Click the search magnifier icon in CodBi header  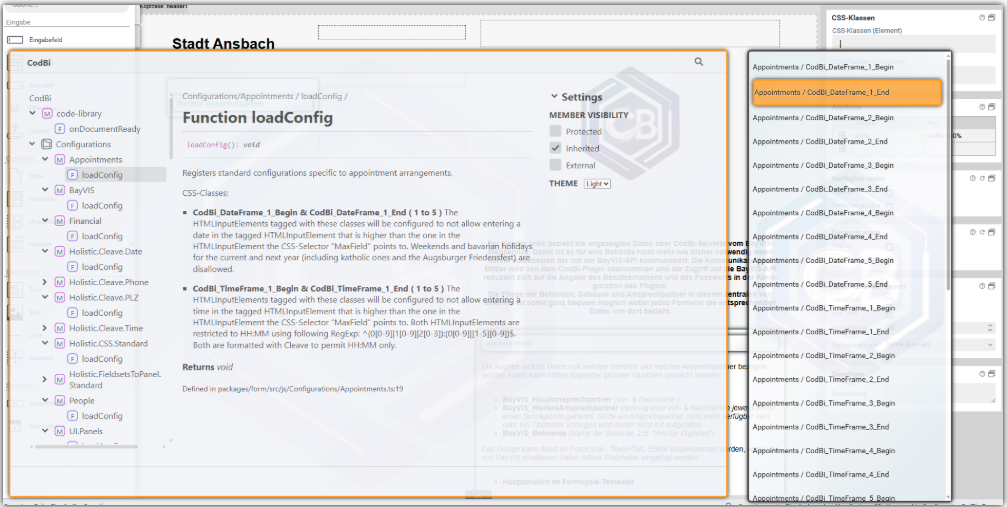click(698, 62)
